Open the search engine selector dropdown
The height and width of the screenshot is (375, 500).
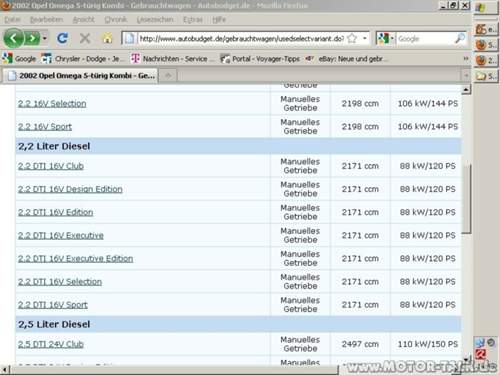pyautogui.click(x=386, y=39)
